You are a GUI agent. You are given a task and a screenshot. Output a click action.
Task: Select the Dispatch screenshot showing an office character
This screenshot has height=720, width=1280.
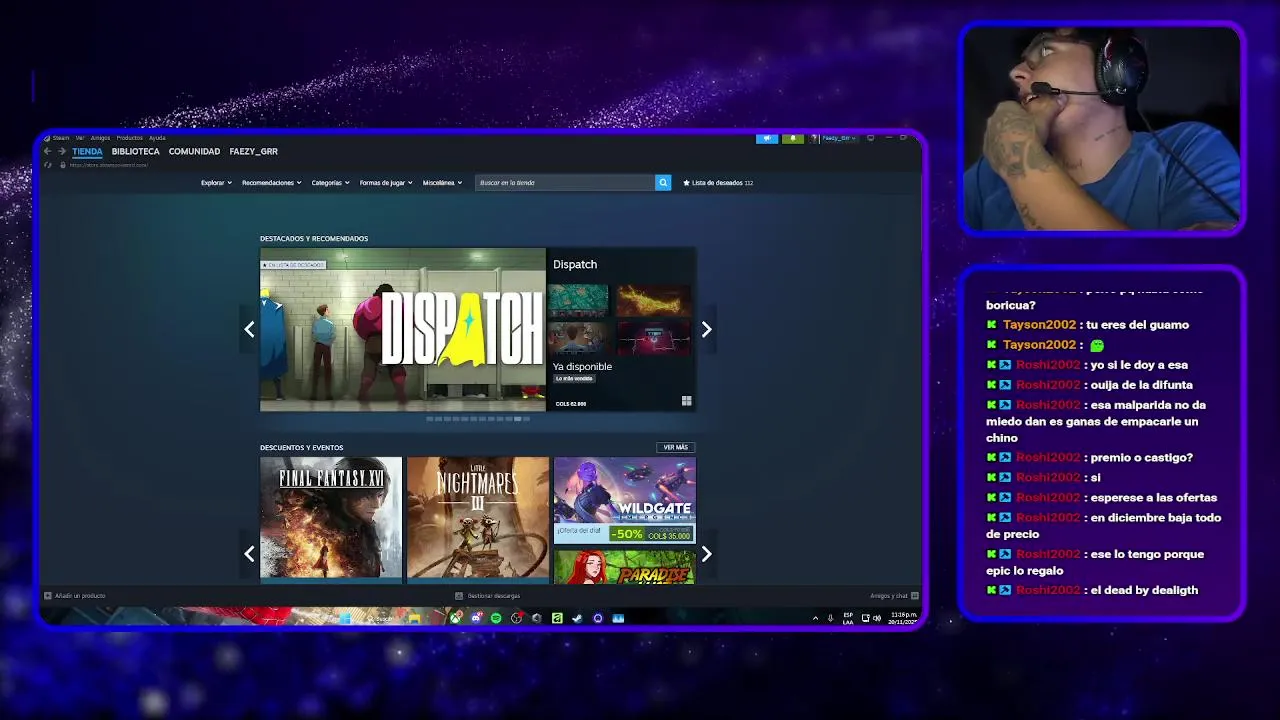pyautogui.click(x=578, y=338)
